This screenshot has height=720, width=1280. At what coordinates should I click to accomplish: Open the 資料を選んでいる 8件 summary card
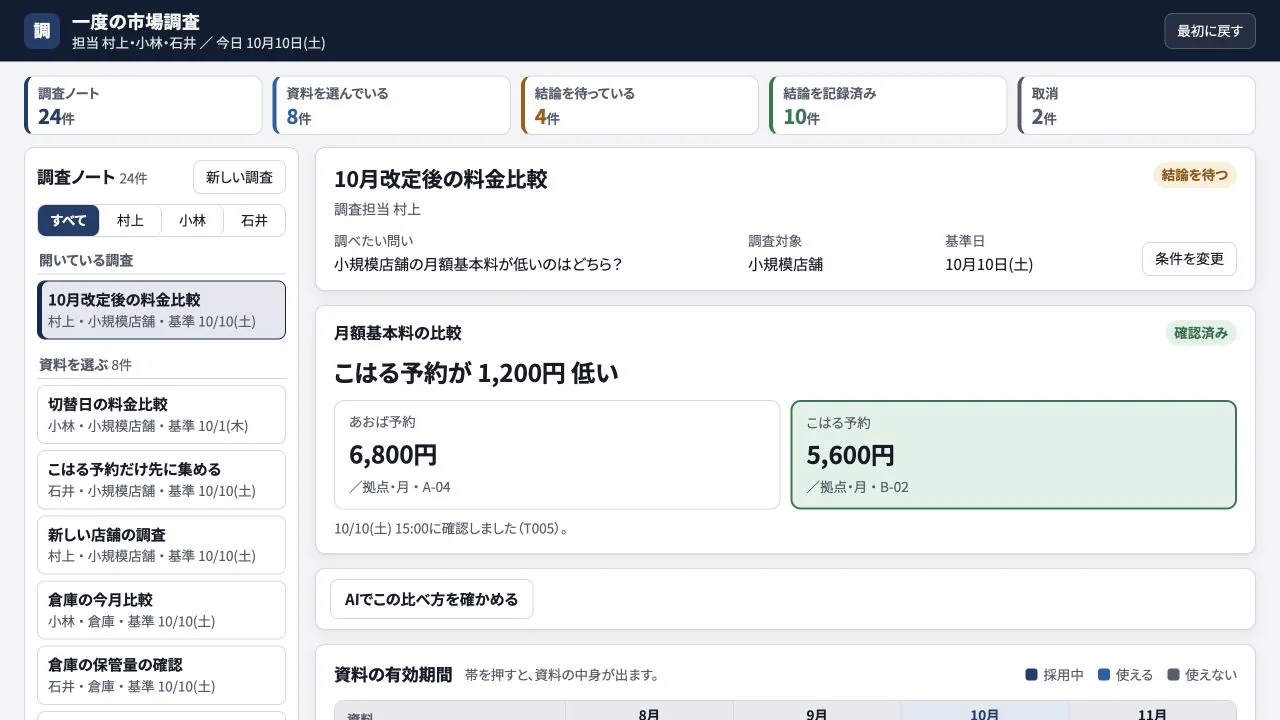(x=391, y=105)
